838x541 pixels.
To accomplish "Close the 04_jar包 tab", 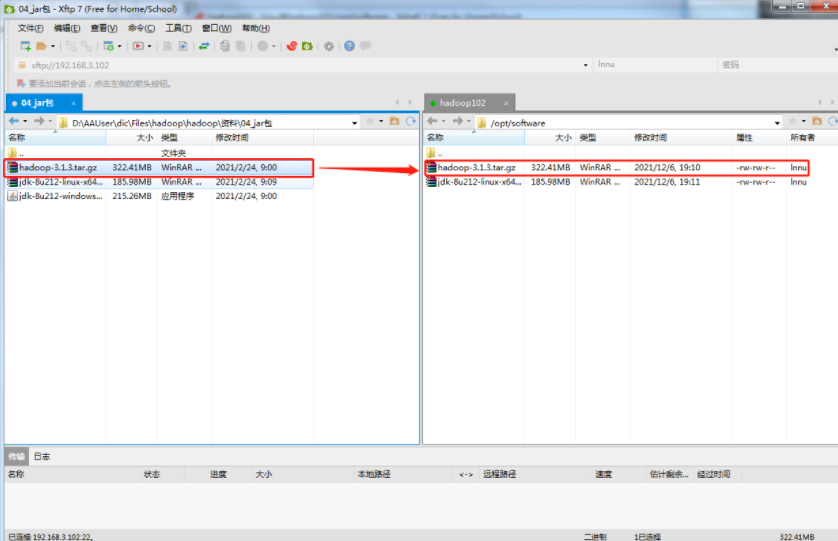I will click(73, 103).
